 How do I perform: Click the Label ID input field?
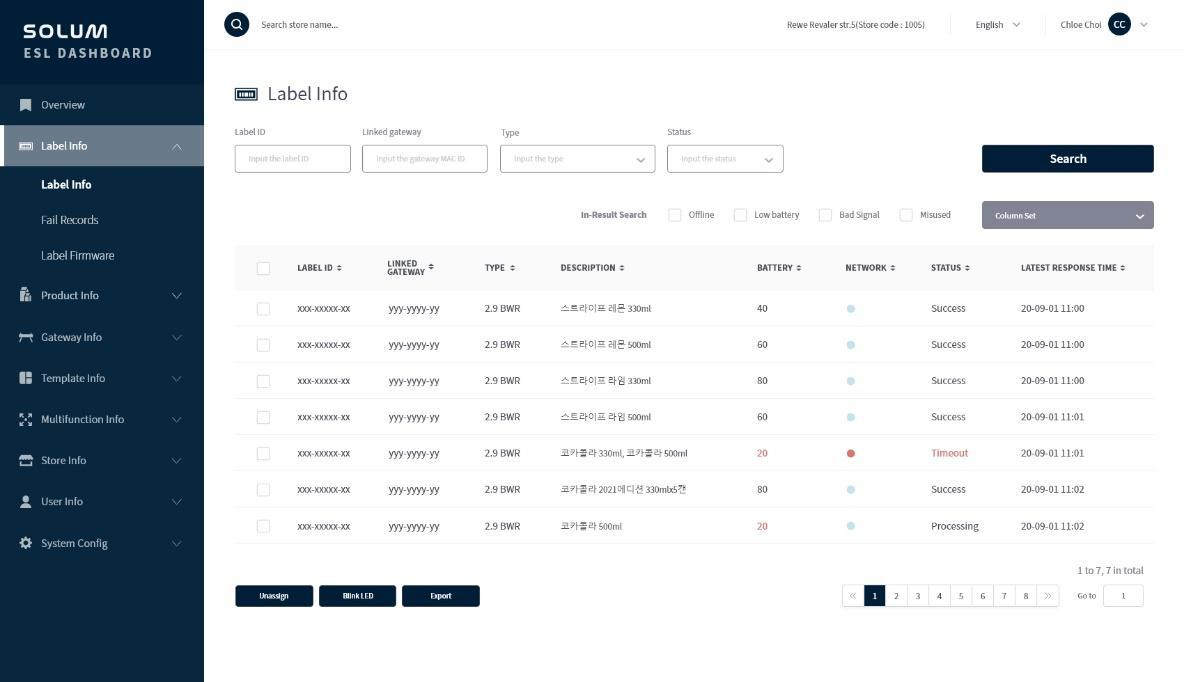point(292,159)
